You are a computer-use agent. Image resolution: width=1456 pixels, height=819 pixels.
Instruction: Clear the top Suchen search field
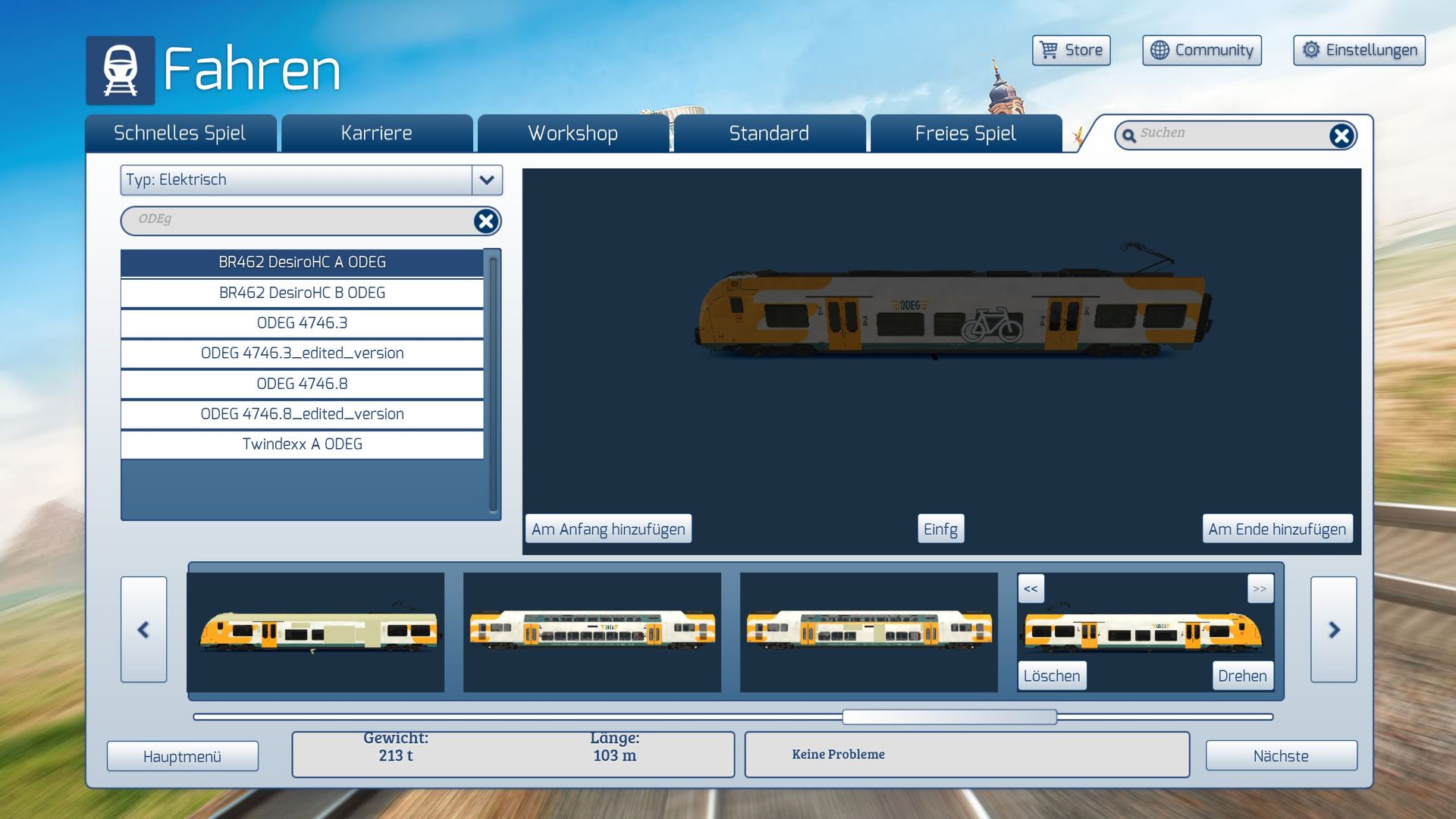1341,136
